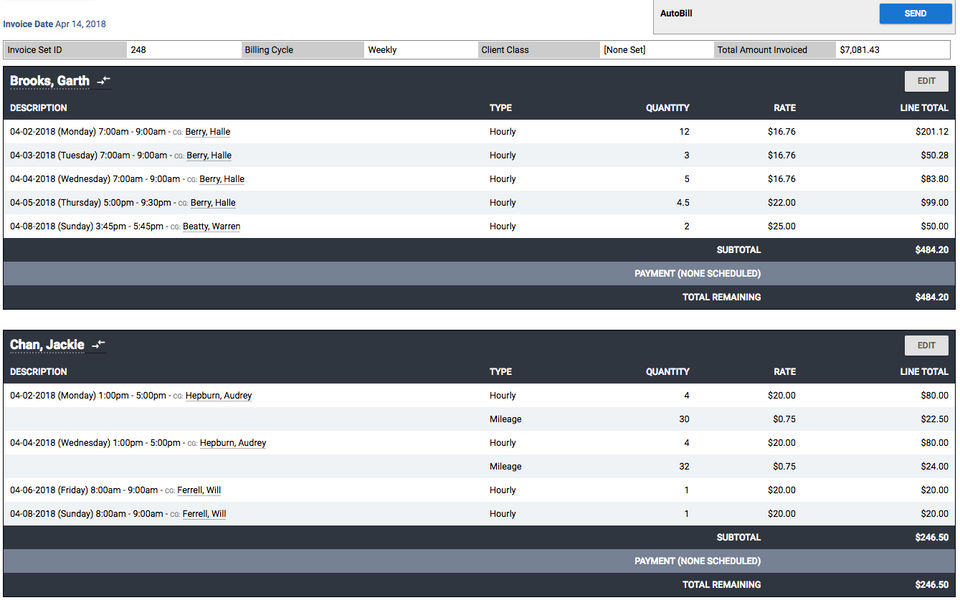960x600 pixels.
Task: Open Berry, Halle link on 04-04-2018 Wednesday row
Action: coord(222,179)
